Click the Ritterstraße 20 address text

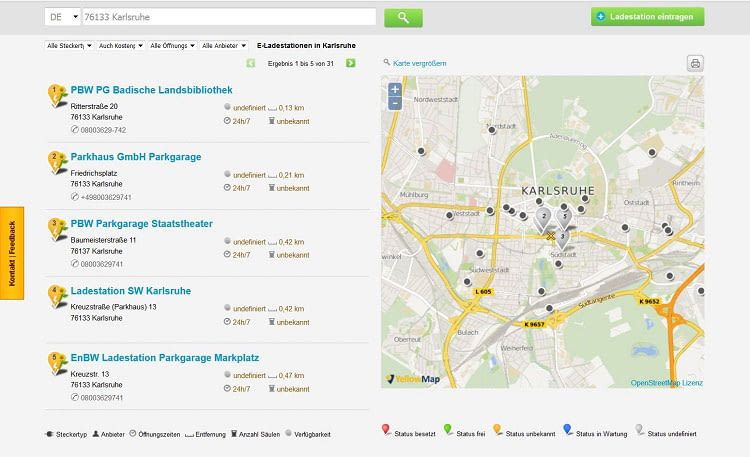tap(94, 106)
